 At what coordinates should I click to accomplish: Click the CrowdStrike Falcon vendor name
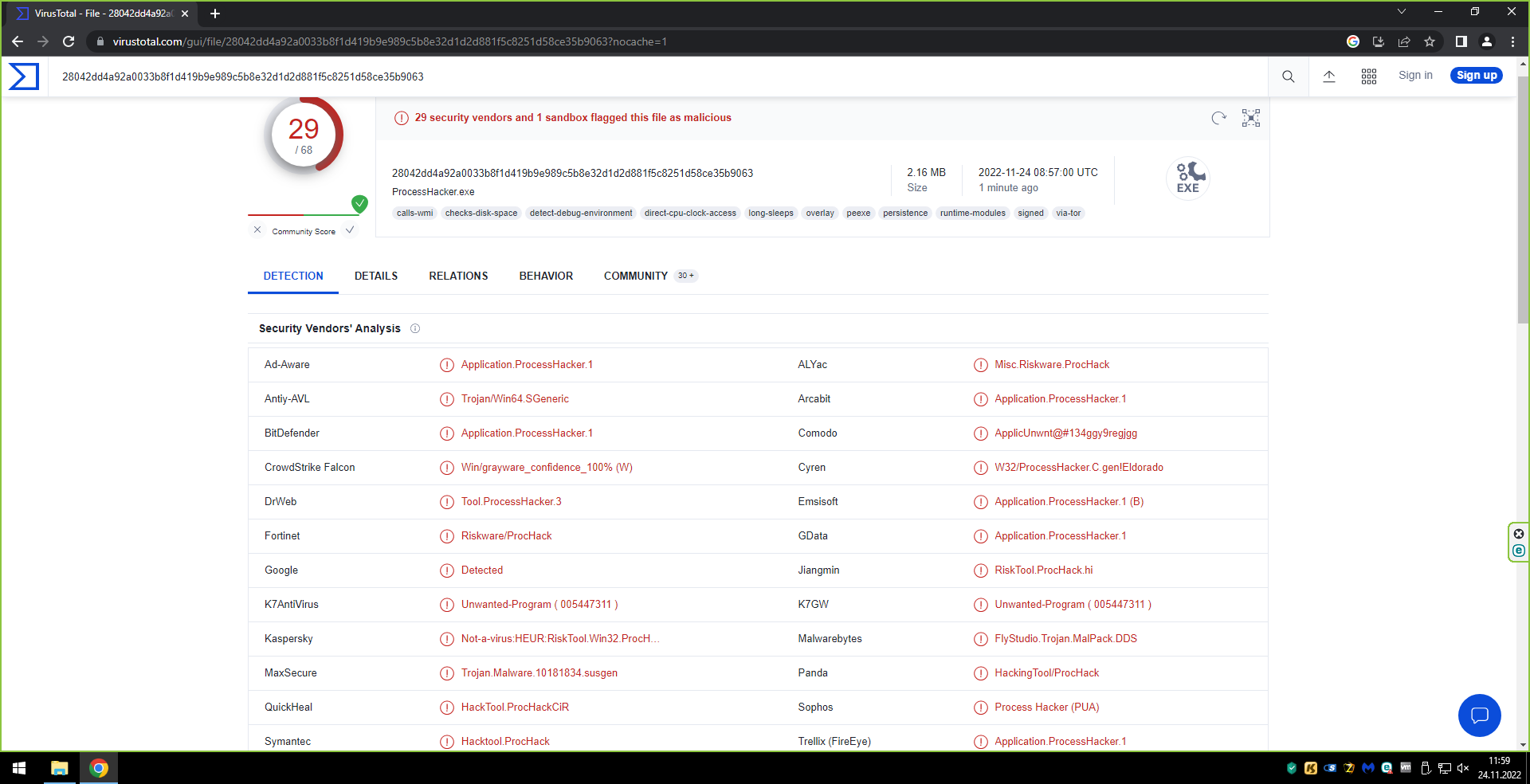pos(310,468)
